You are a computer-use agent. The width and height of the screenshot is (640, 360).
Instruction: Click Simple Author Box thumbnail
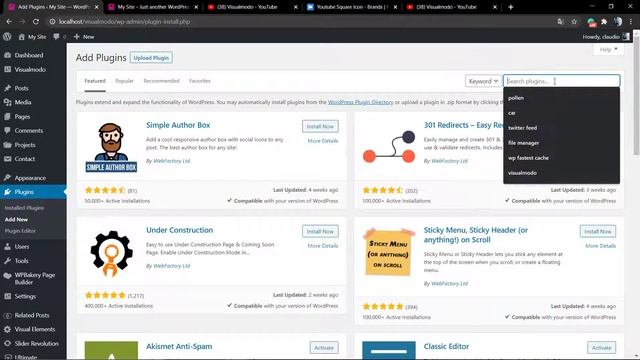[111, 147]
